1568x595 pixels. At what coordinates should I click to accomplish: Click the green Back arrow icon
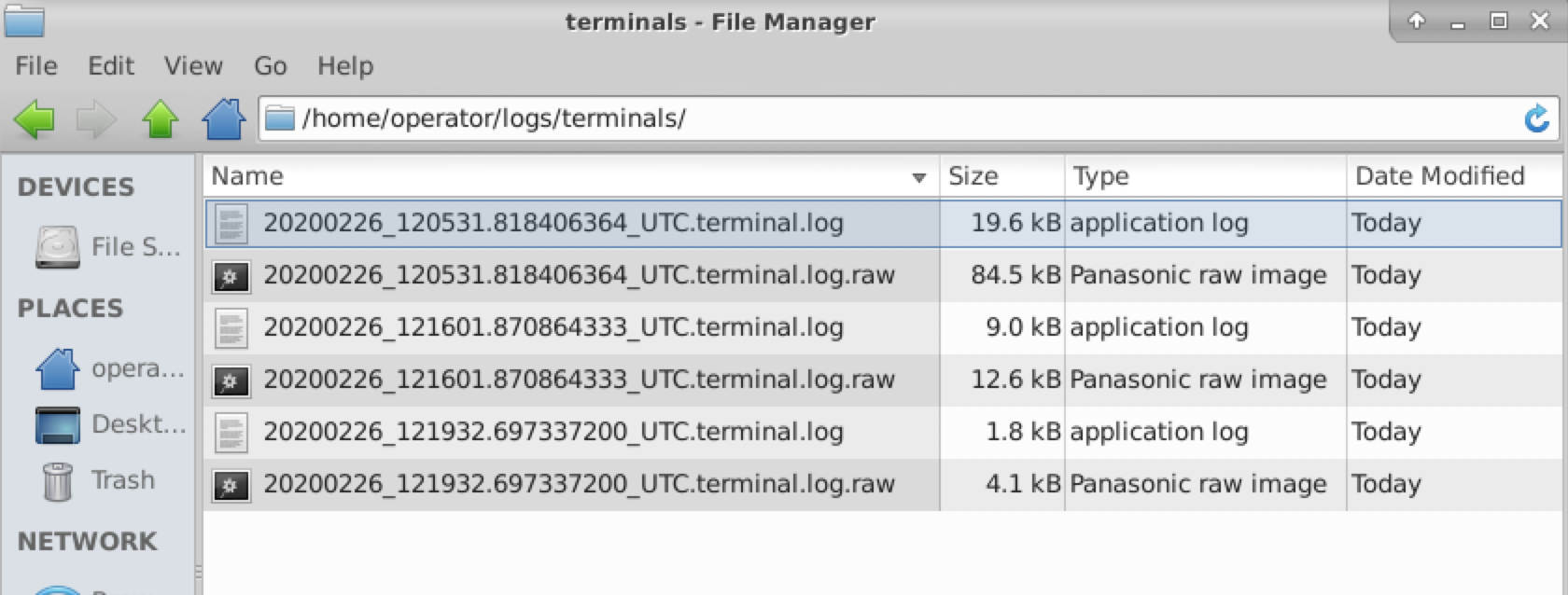click(x=35, y=119)
